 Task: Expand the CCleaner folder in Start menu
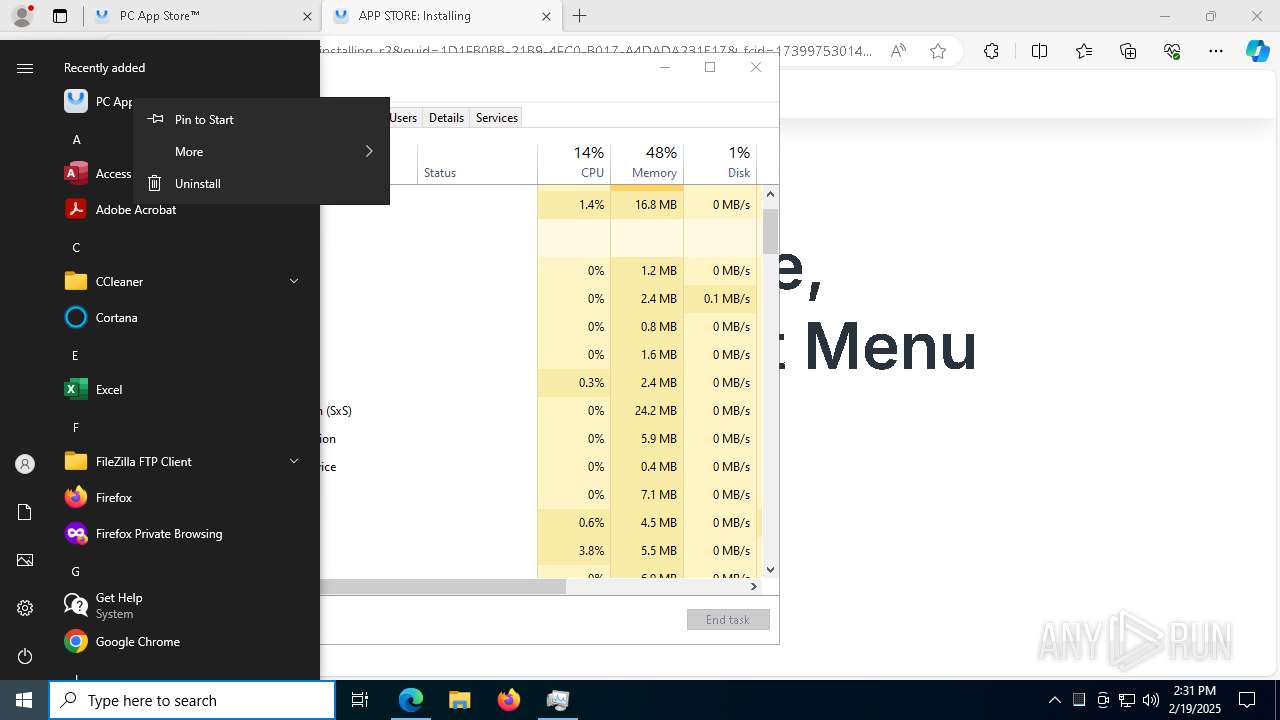click(294, 281)
